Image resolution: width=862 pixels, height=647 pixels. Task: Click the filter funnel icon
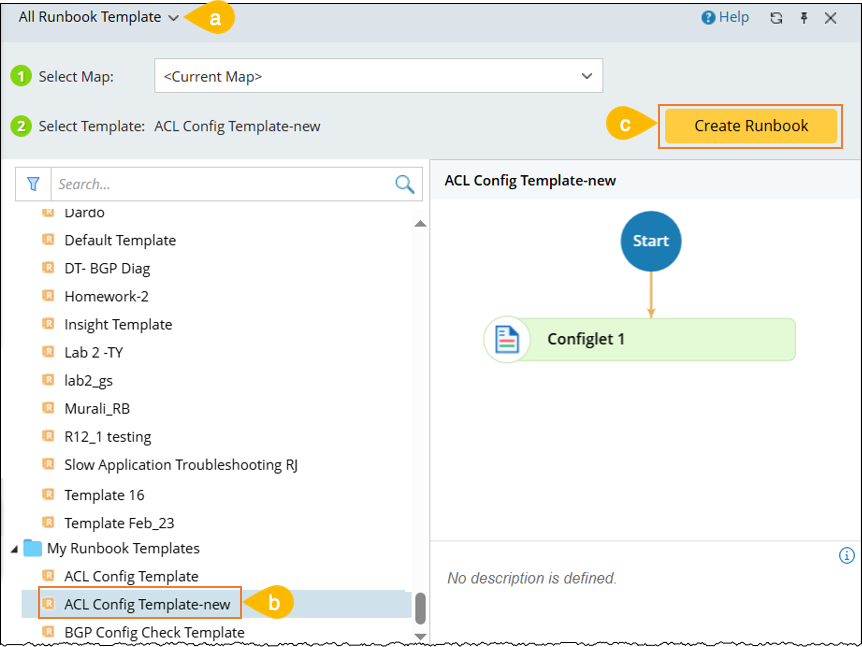(x=33, y=184)
